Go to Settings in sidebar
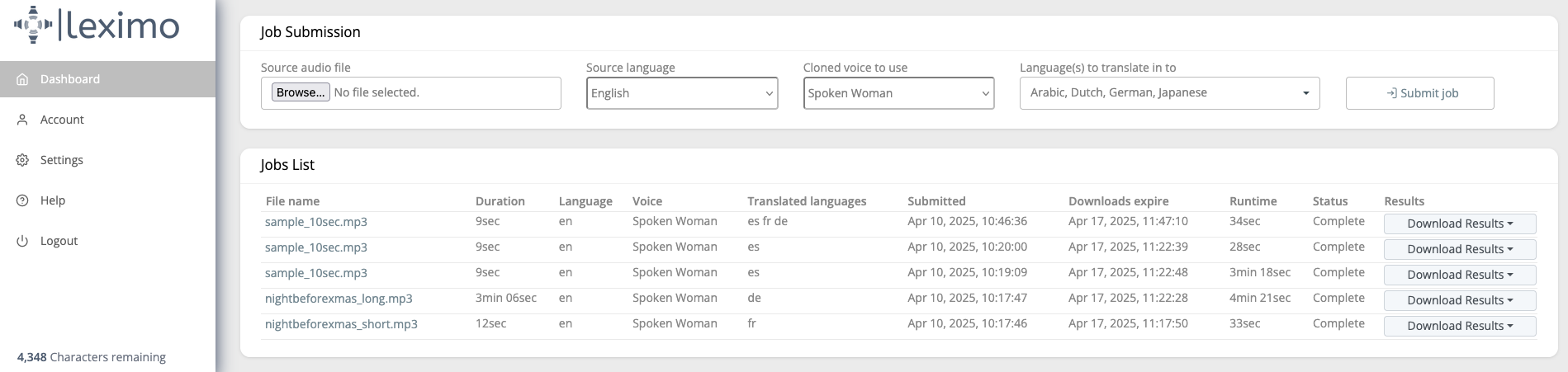1568x372 pixels. pyautogui.click(x=107, y=160)
